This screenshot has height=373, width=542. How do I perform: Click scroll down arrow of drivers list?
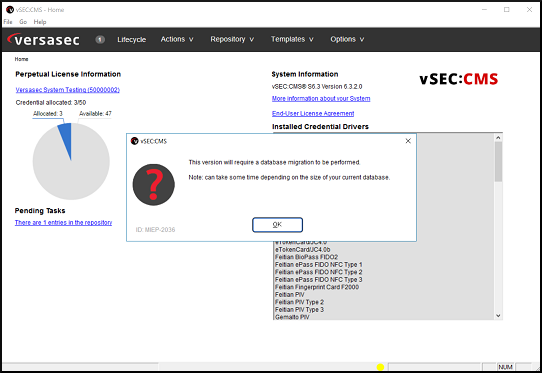tap(498, 315)
